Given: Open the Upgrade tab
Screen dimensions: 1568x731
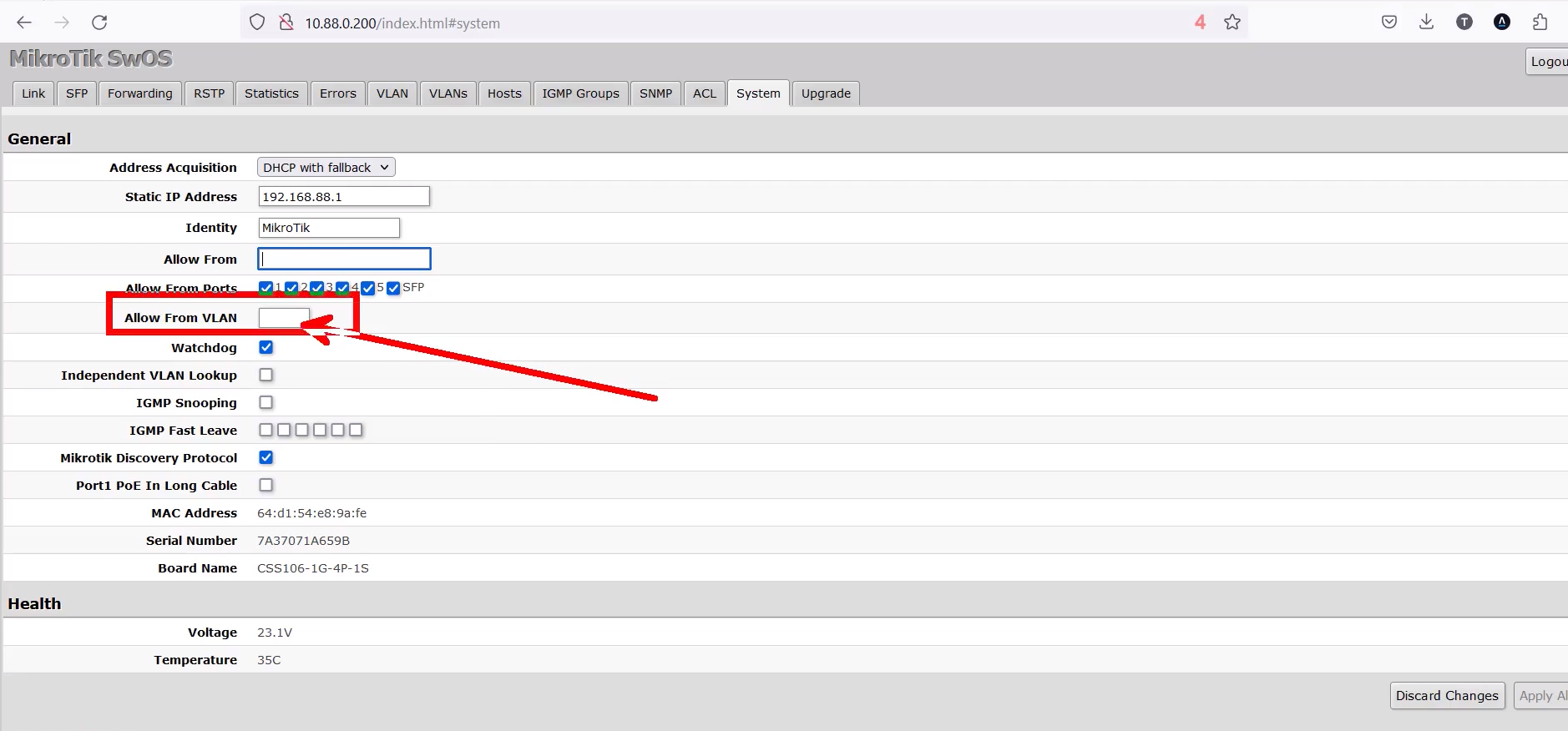Looking at the screenshot, I should pos(826,93).
